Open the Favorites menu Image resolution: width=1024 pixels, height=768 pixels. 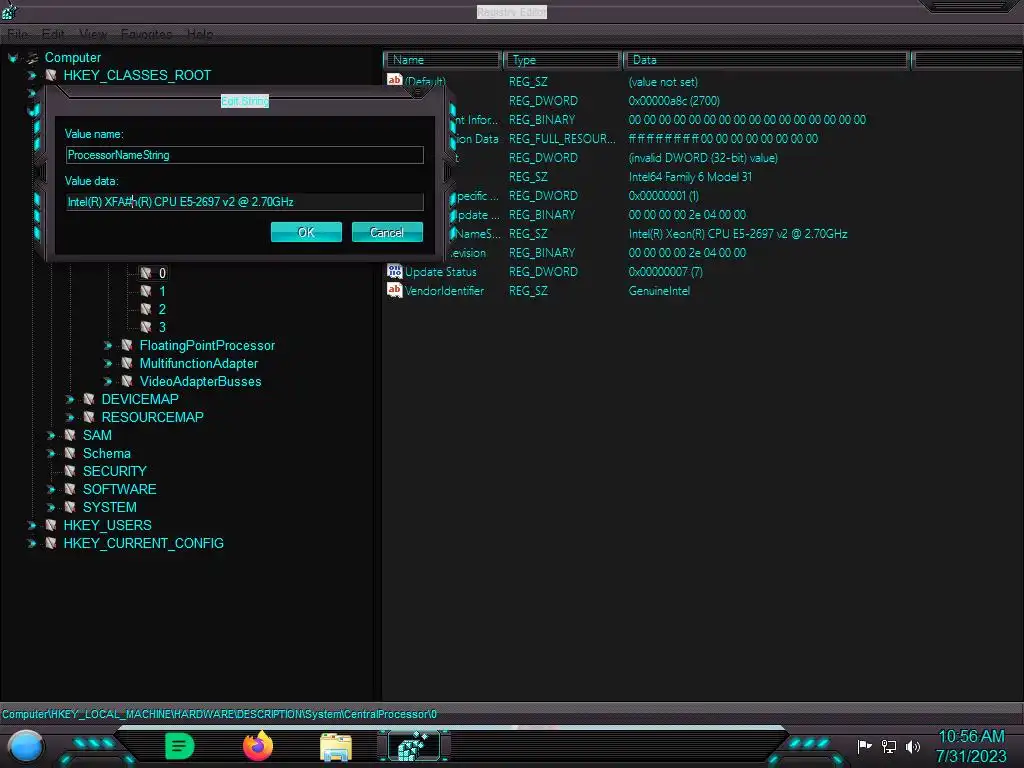[x=146, y=34]
